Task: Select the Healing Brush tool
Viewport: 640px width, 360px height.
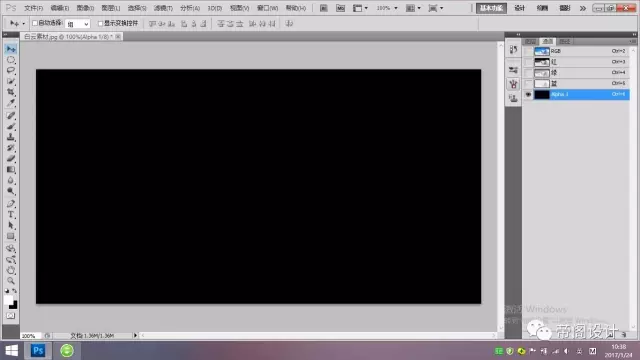Action: tap(11, 116)
